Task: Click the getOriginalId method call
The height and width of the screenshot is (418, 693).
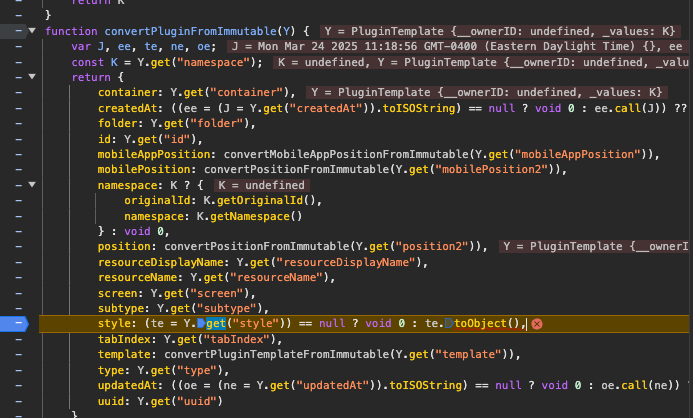Action: [259, 200]
